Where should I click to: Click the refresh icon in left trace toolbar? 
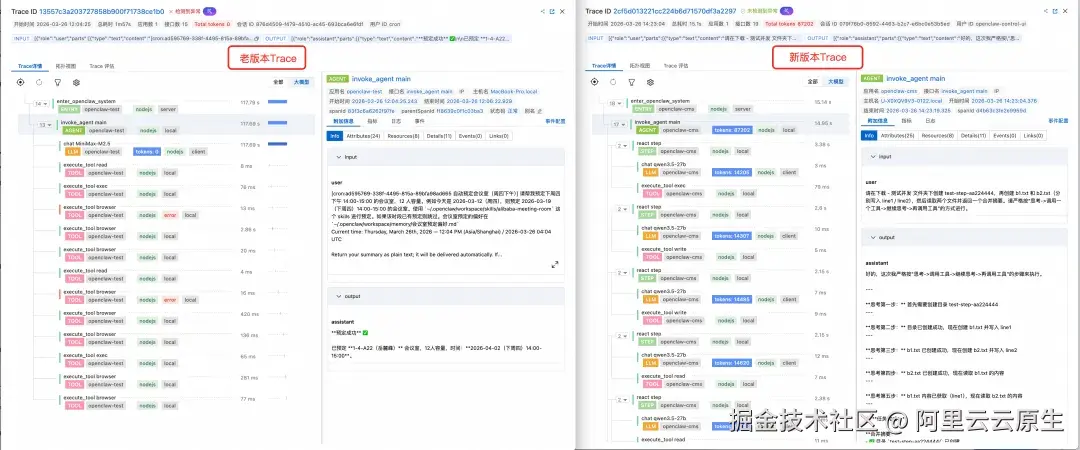[x=39, y=82]
